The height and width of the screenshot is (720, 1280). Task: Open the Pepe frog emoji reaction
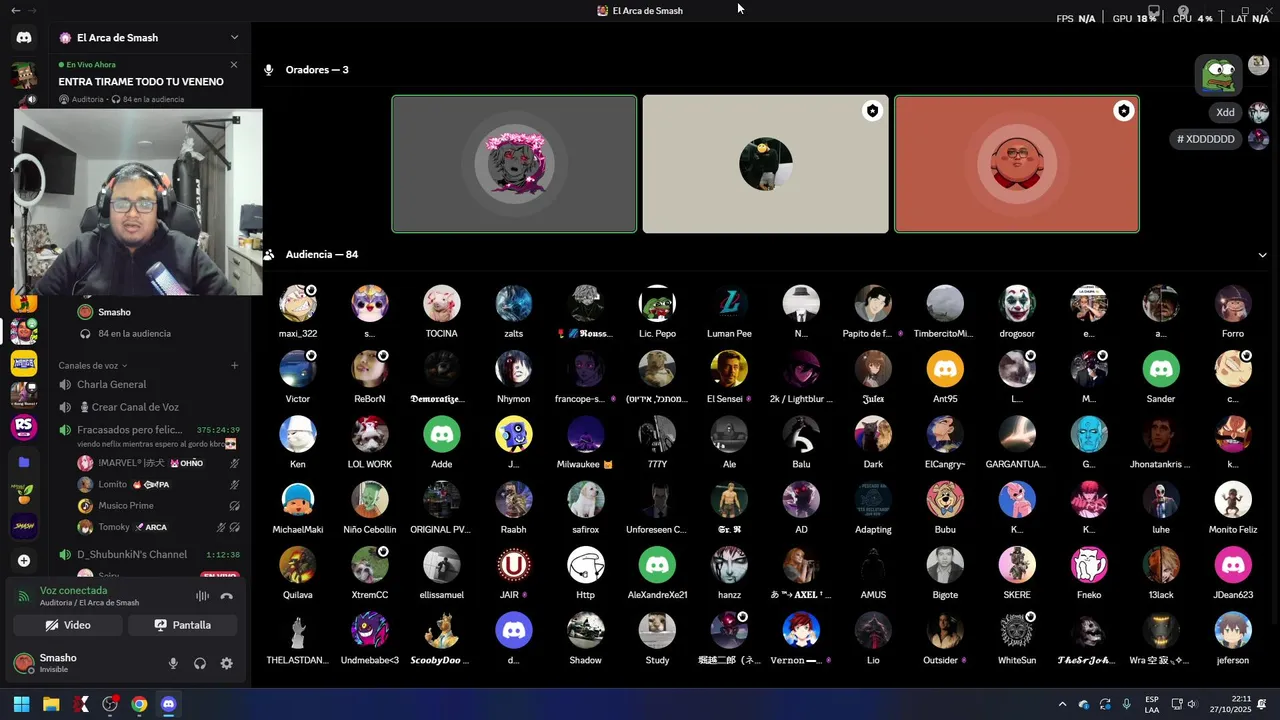[x=1218, y=74]
